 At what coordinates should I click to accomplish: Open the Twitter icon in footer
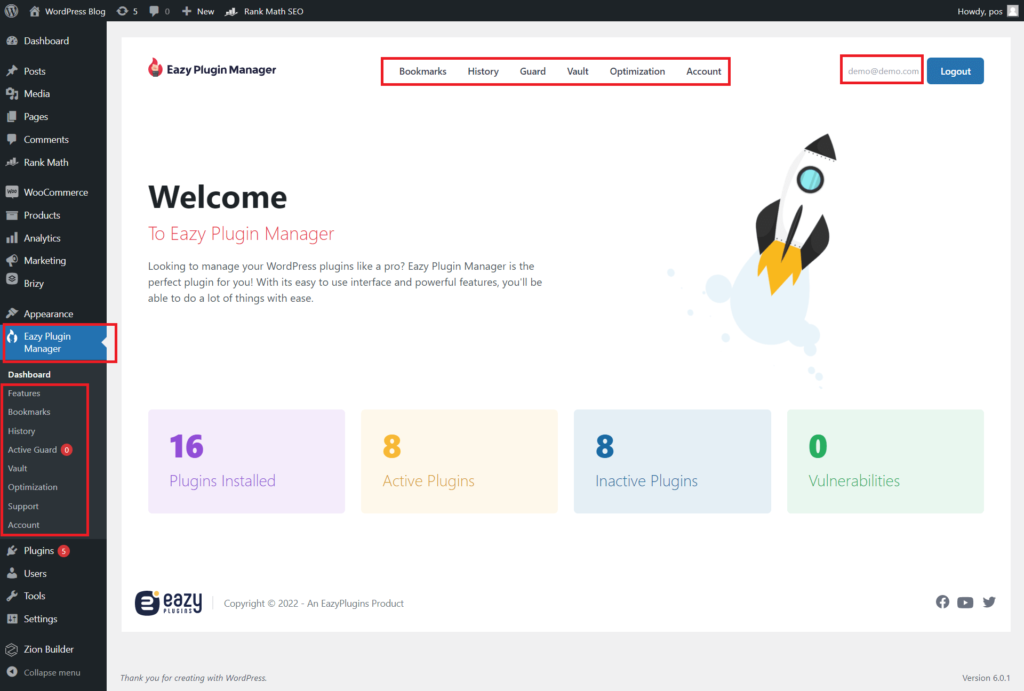[x=989, y=602]
